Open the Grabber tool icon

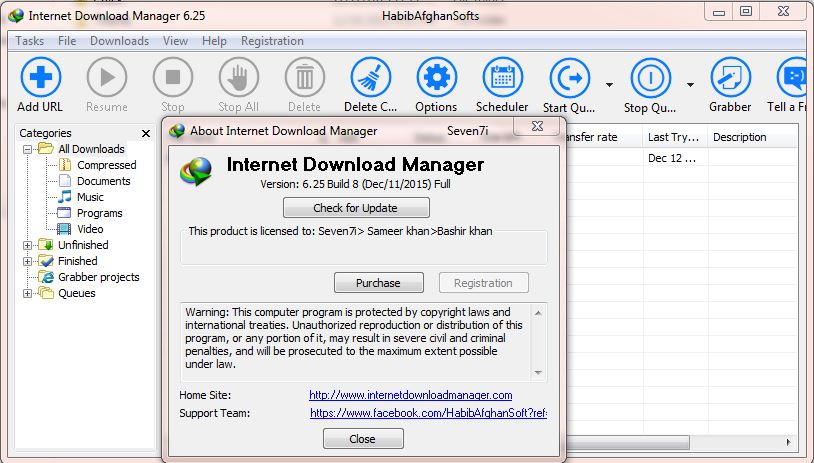730,77
